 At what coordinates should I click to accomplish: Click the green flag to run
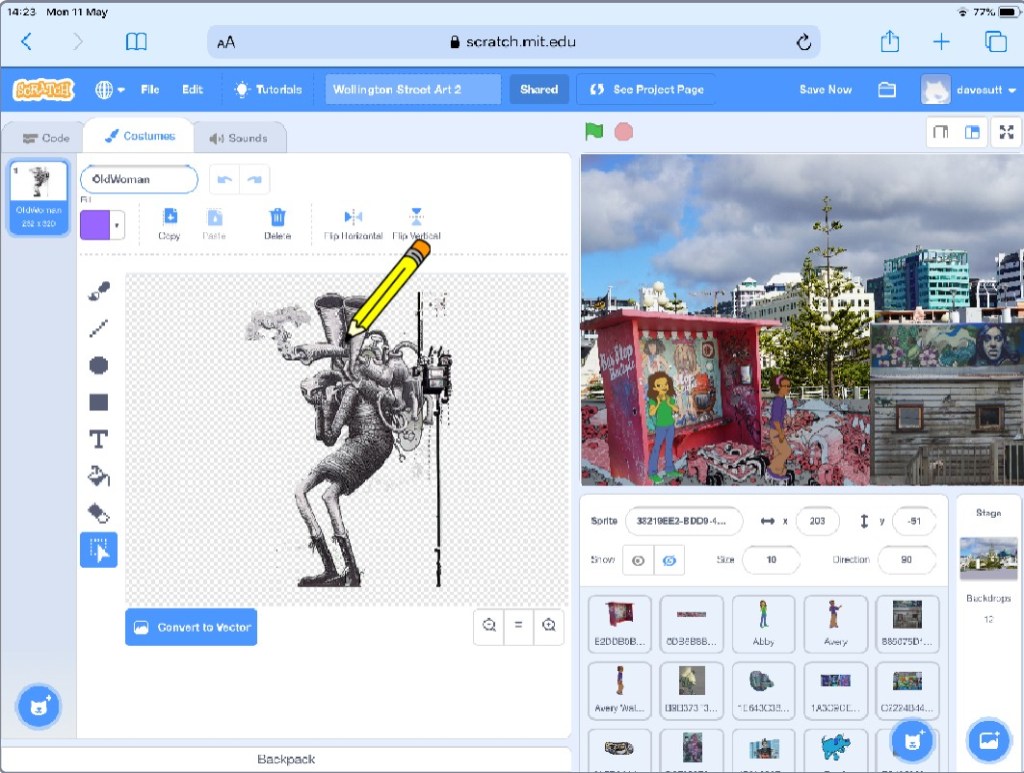point(594,132)
